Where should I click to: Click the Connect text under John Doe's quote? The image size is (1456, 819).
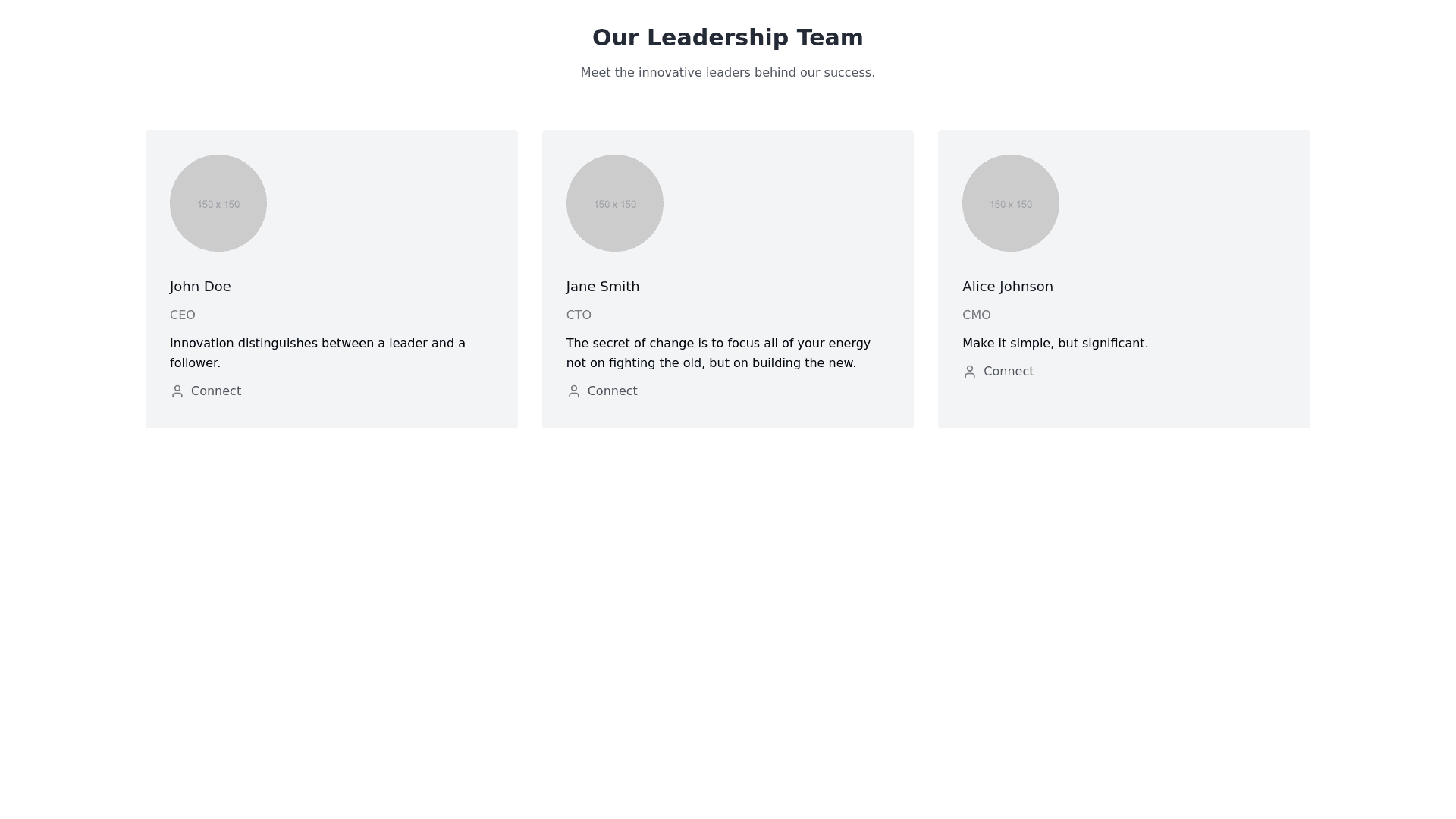click(x=216, y=391)
